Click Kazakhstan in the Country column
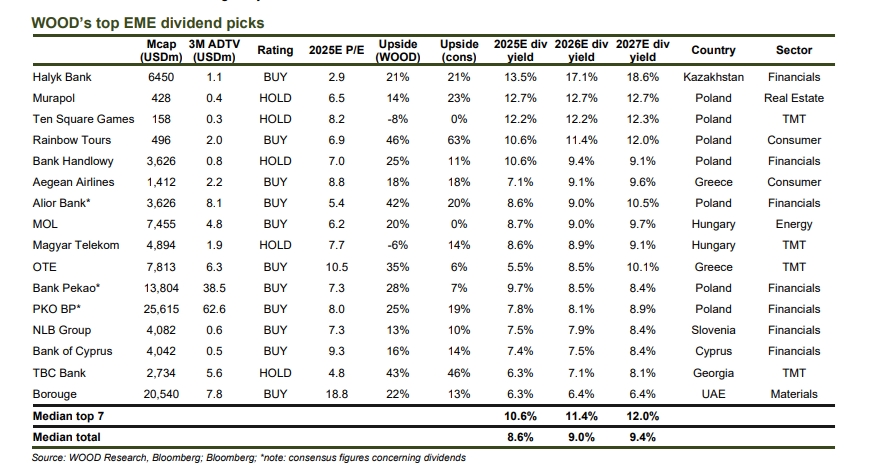This screenshot has height=469, width=885. pyautogui.click(x=713, y=77)
